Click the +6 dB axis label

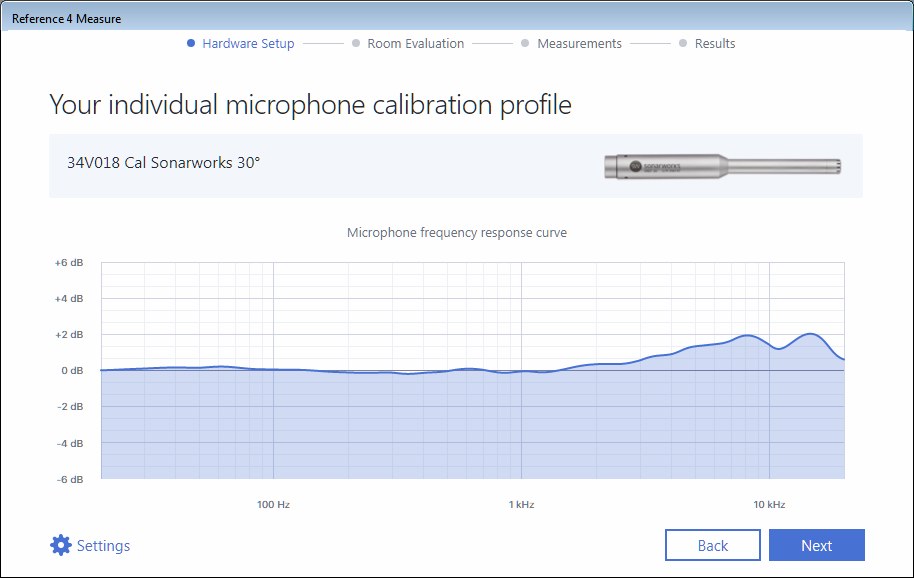coord(69,262)
